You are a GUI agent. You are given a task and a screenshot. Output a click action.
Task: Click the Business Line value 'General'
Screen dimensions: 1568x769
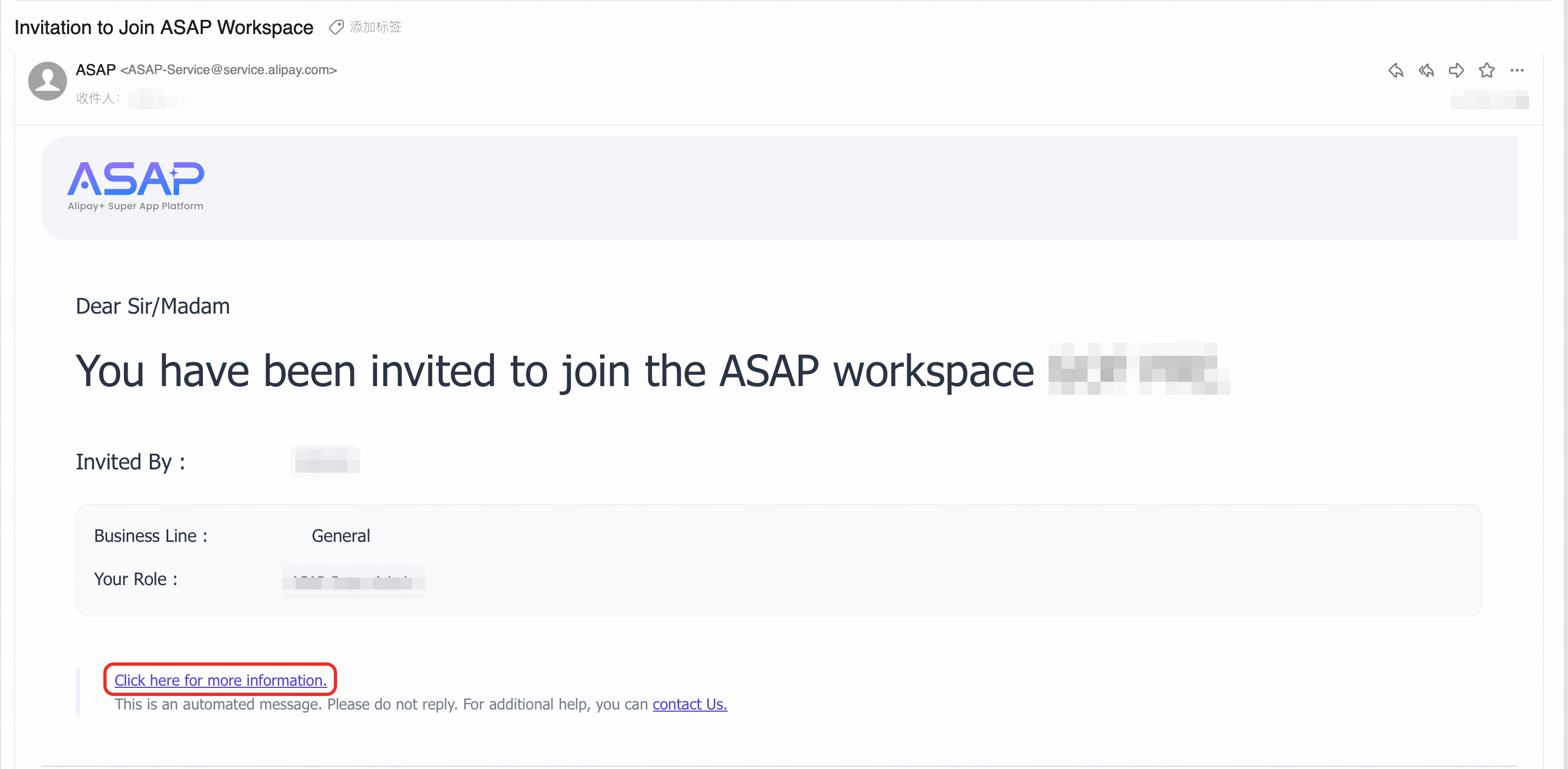341,536
